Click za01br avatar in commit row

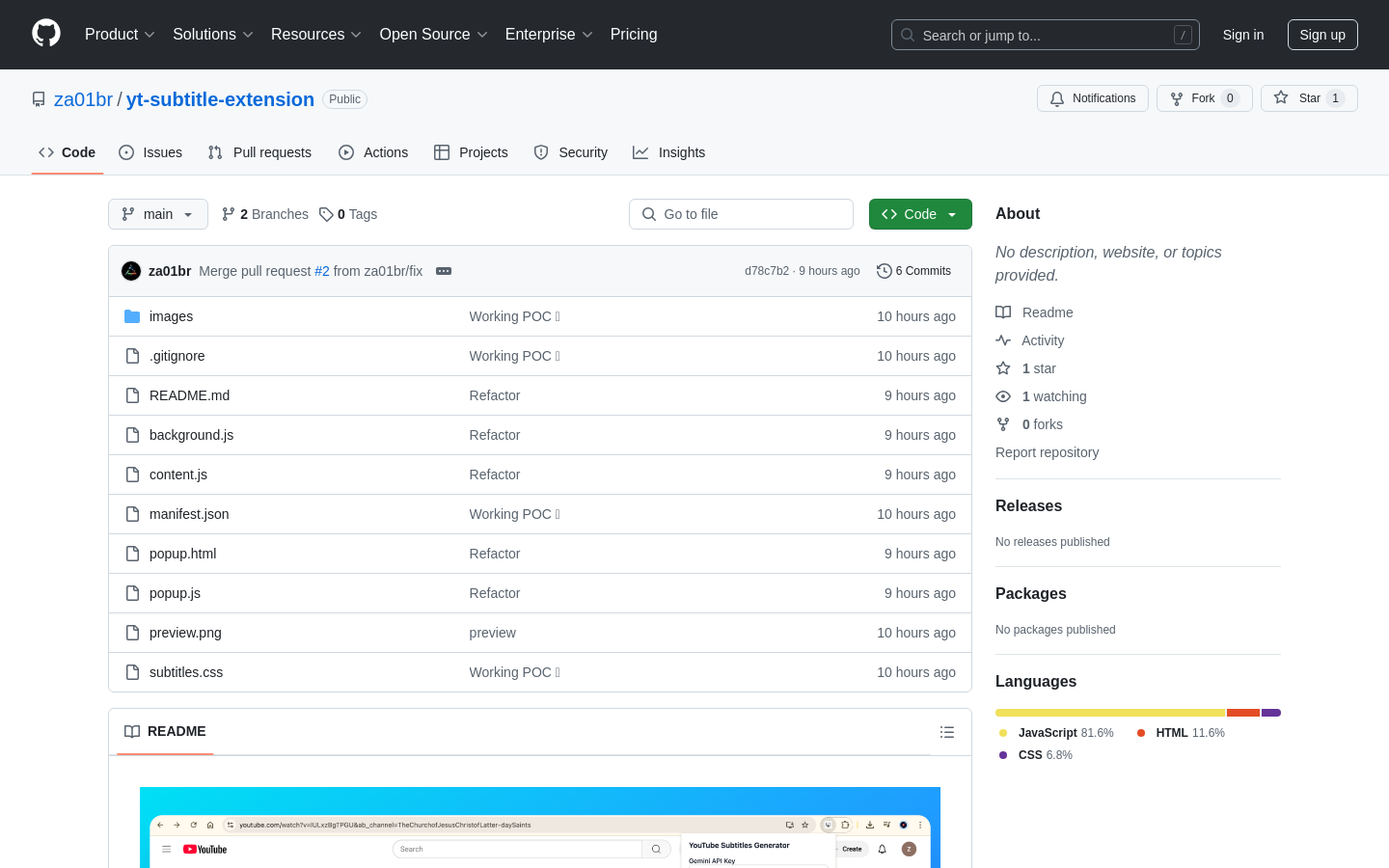coord(131,271)
